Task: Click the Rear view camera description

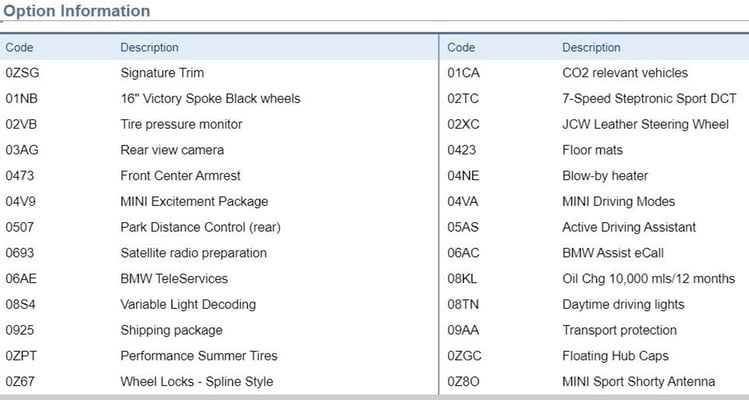Action: coord(166,150)
